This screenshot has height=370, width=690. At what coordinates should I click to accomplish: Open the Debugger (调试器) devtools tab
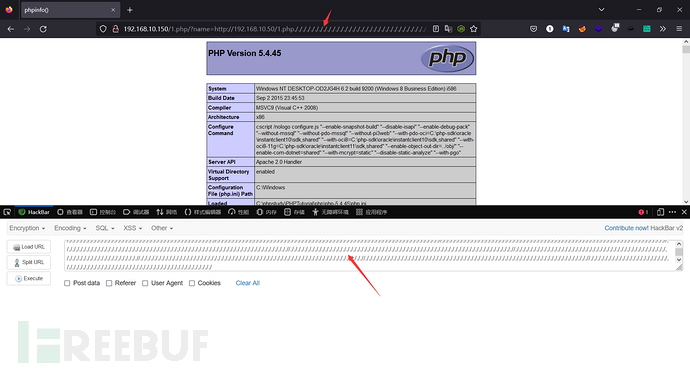coord(136,212)
